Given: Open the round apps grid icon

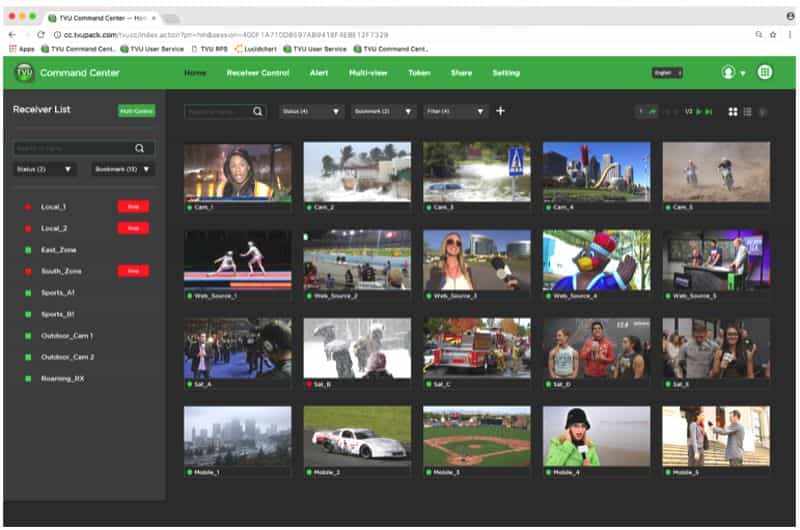Looking at the screenshot, I should tap(764, 72).
